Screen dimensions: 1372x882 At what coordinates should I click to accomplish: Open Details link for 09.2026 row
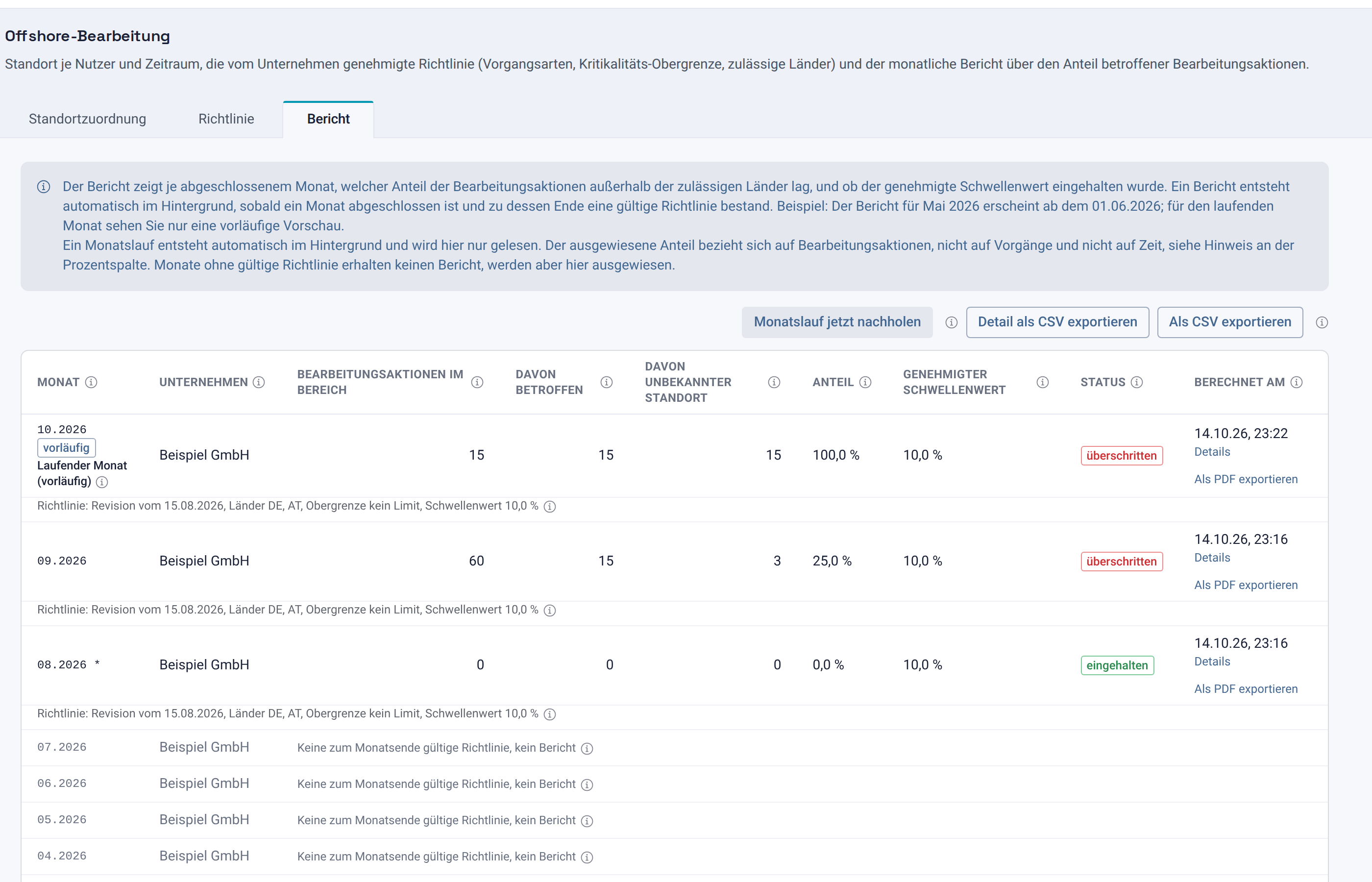1212,558
